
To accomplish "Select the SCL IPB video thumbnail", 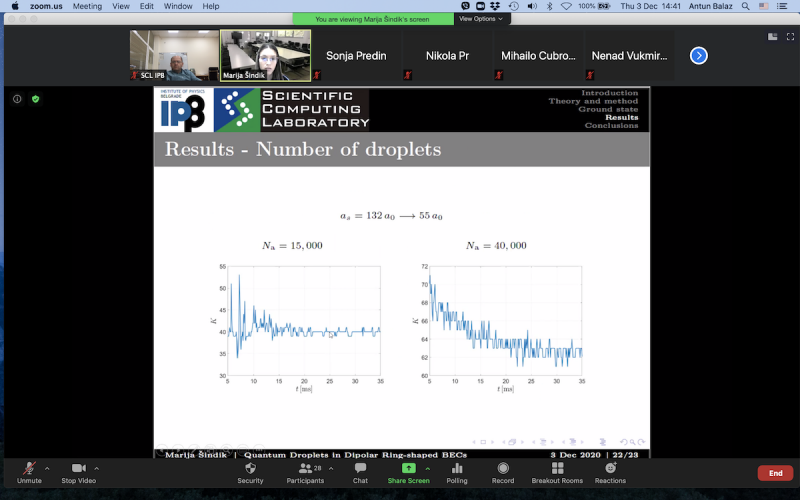I will click(x=174, y=55).
